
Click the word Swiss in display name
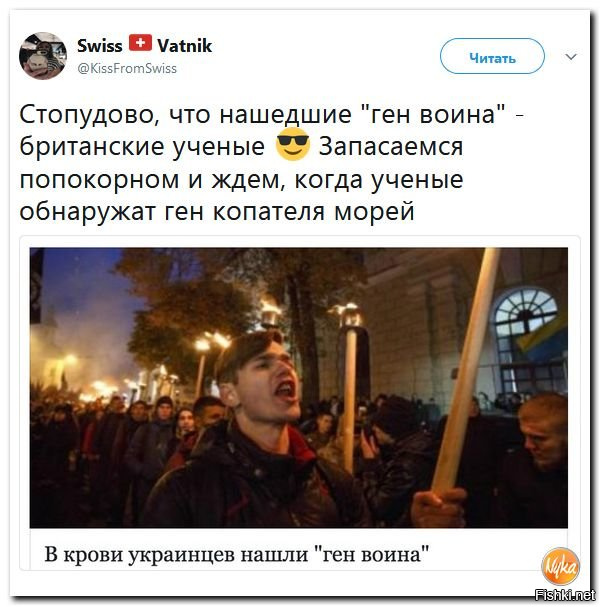point(100,46)
